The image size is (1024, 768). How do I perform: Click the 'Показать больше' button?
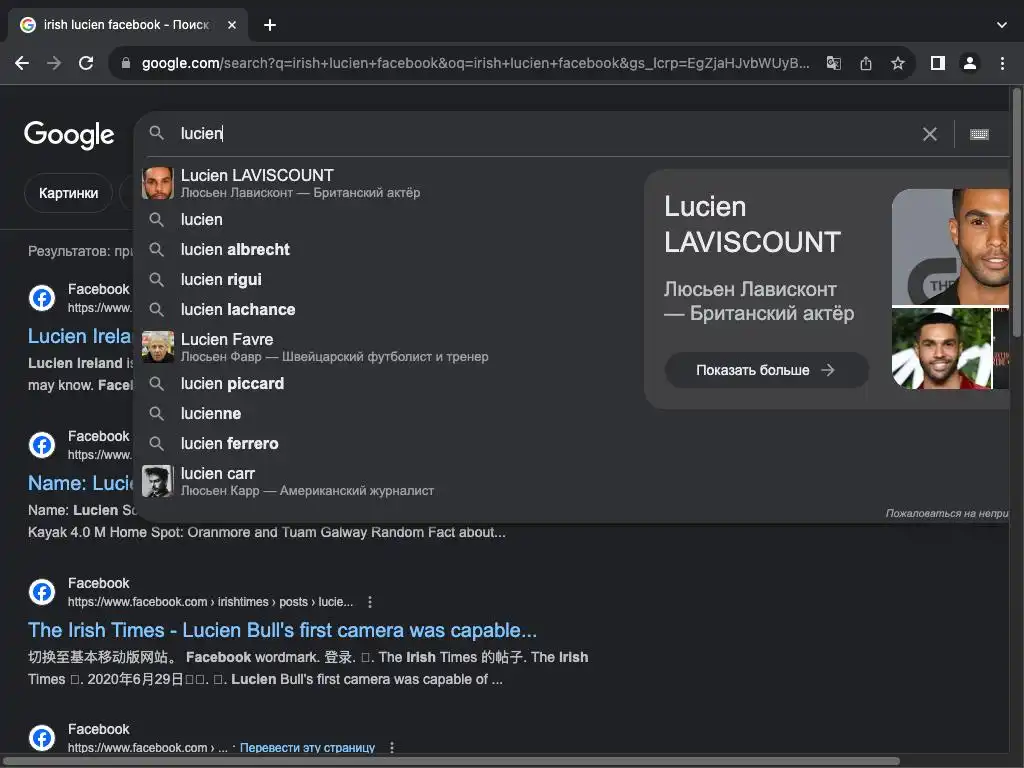(766, 370)
